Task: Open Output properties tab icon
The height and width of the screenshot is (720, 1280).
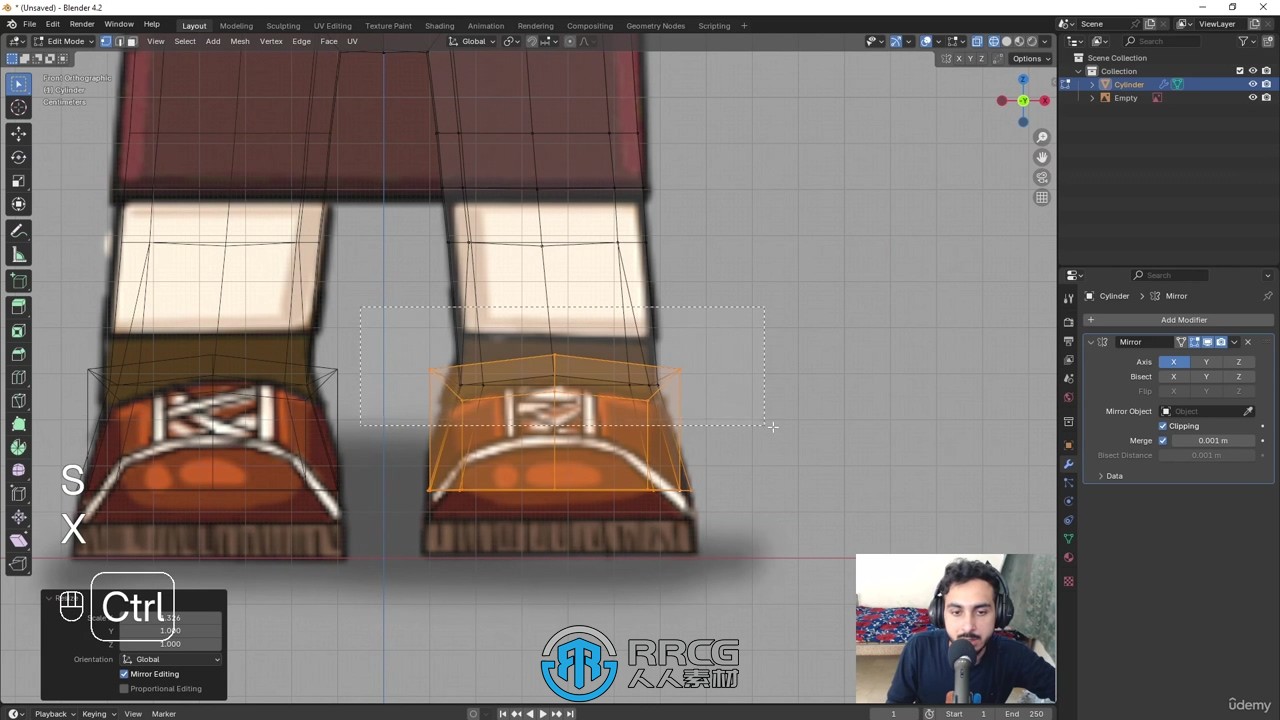Action: coord(1068,341)
